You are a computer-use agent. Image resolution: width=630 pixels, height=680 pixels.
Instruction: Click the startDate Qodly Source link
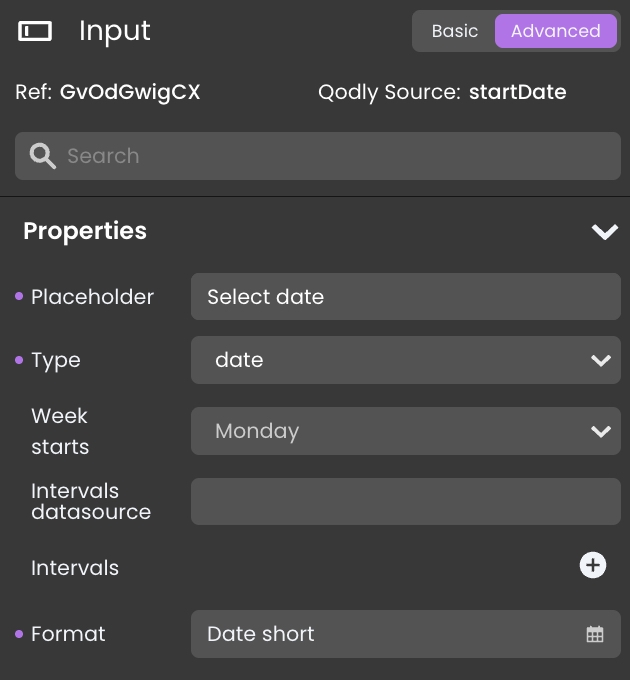517,92
